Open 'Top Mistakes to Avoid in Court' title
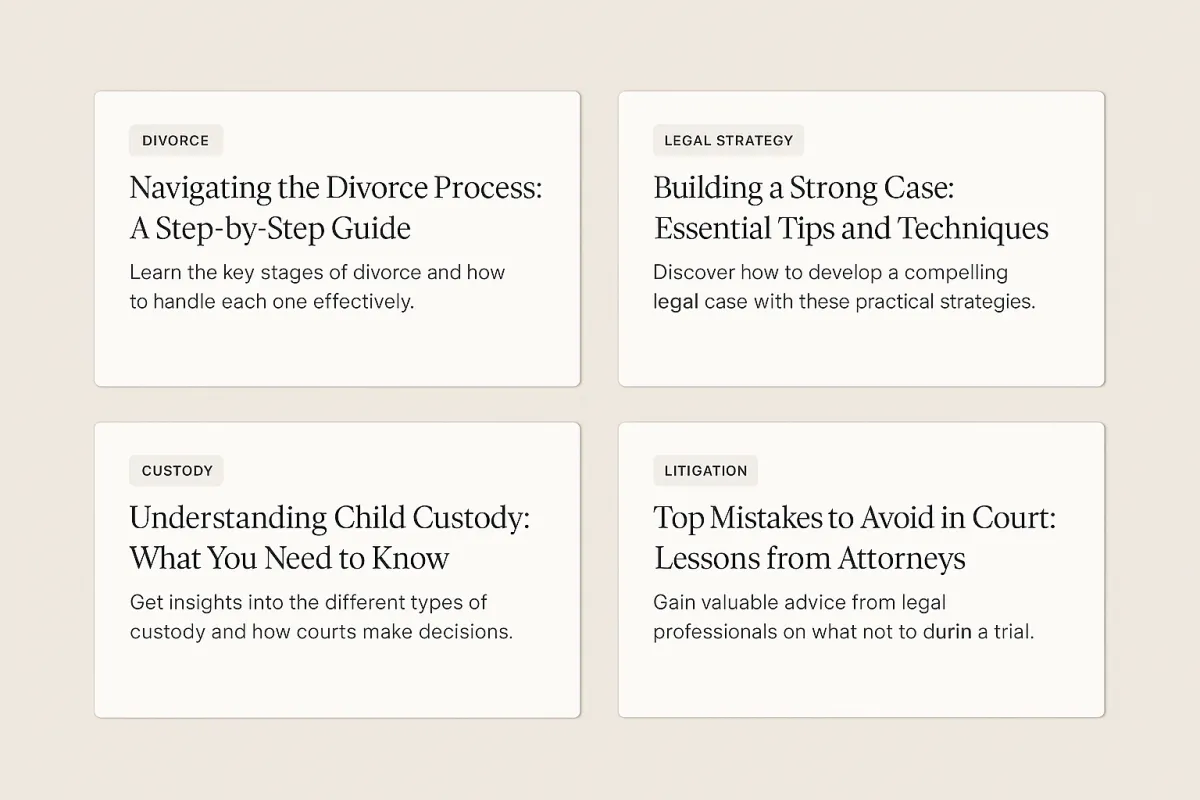The width and height of the screenshot is (1200, 800). (x=855, y=518)
